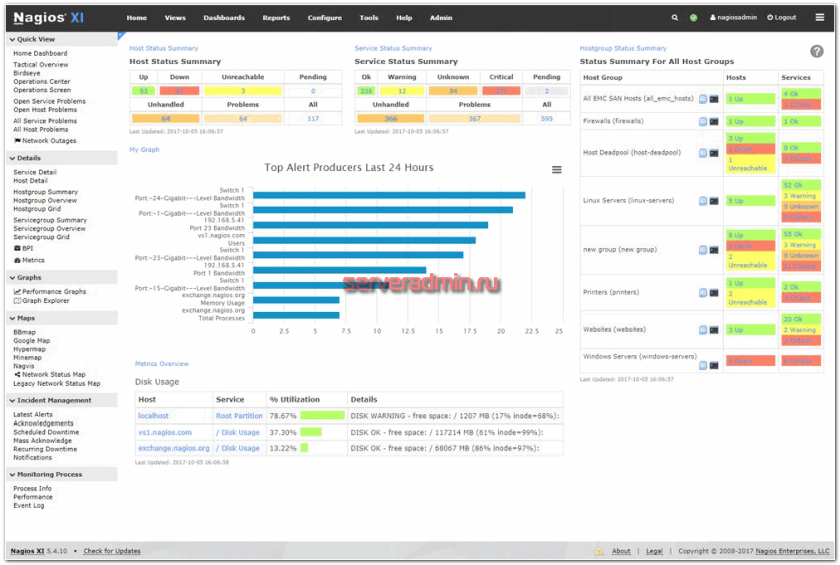Open Network Outages with flag icon

click(45, 141)
